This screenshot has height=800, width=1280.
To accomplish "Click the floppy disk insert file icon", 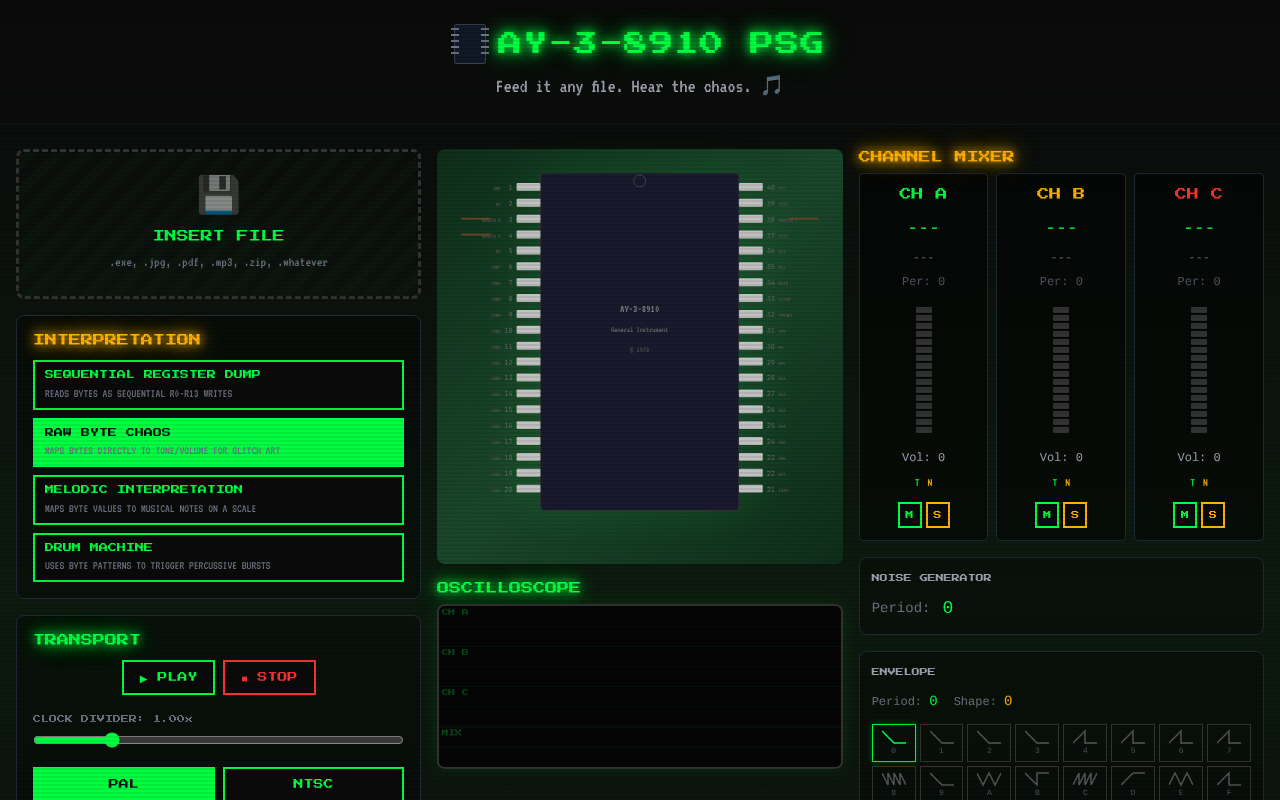I will [218, 195].
